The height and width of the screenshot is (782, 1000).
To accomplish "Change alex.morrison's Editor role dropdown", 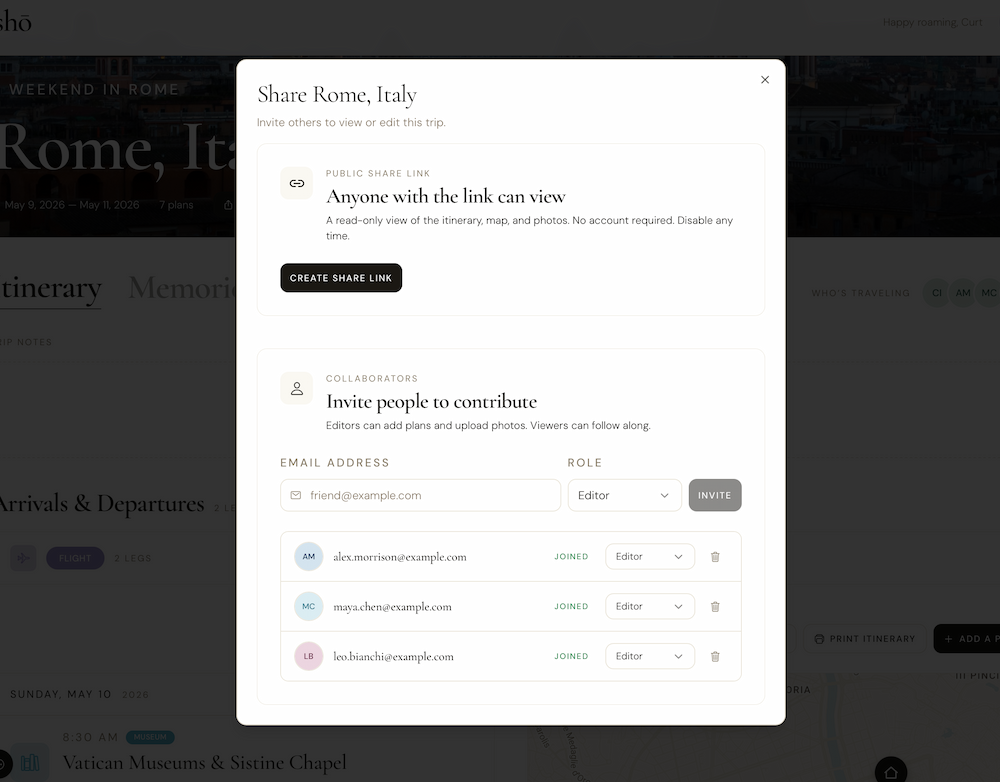I will tap(649, 557).
